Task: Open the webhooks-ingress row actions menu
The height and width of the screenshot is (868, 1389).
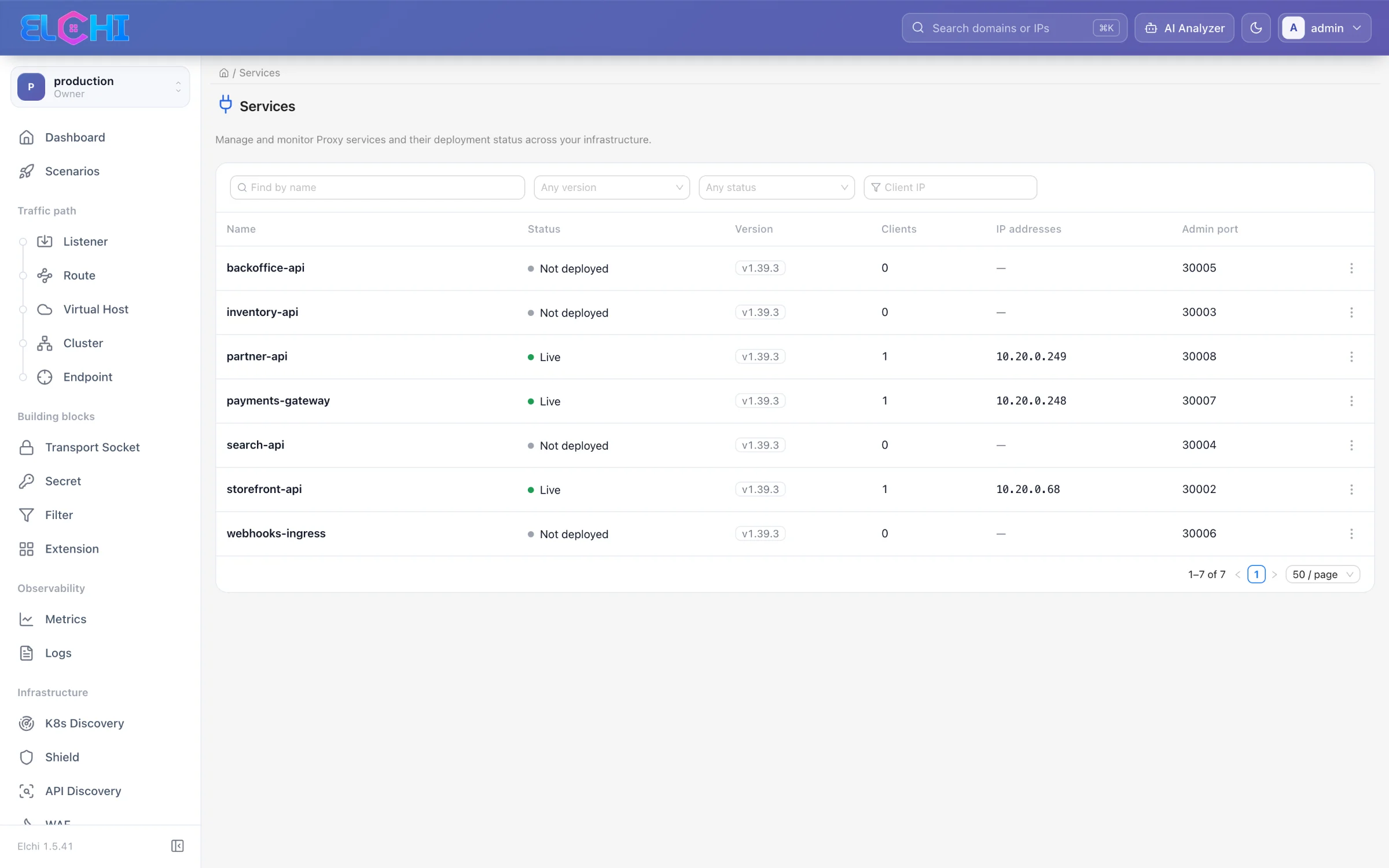Action: pos(1351,534)
